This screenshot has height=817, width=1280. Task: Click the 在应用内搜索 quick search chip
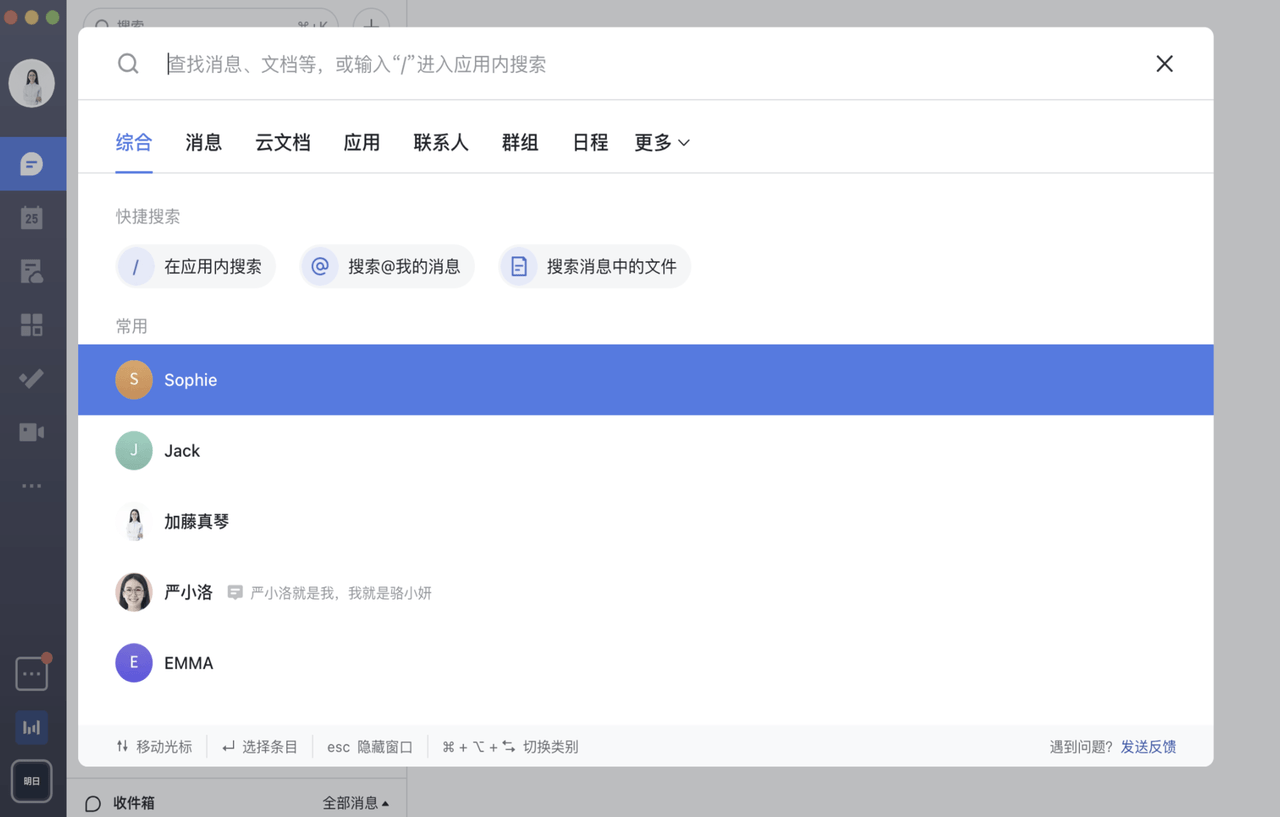pos(196,267)
